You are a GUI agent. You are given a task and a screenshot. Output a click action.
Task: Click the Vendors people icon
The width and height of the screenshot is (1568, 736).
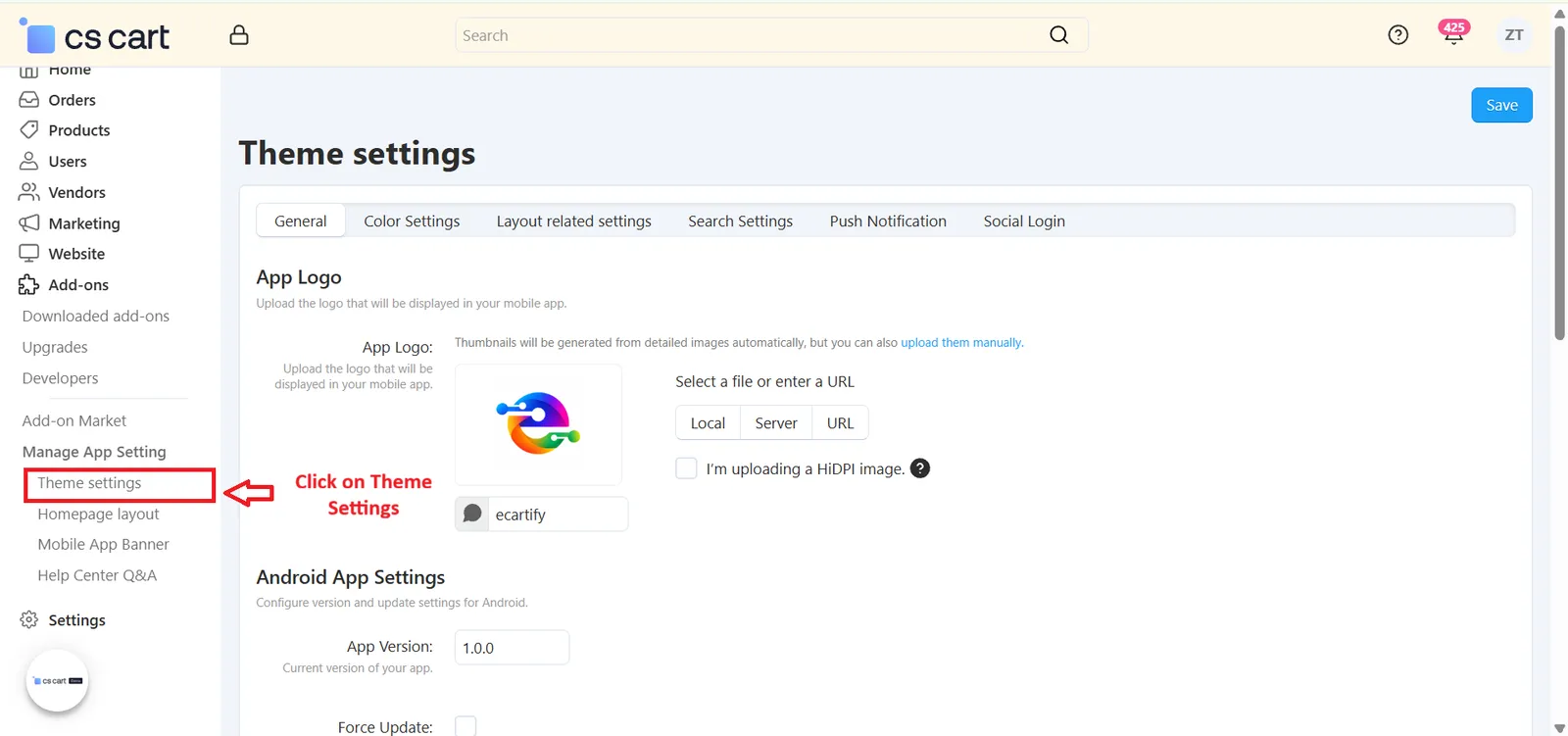coord(29,192)
